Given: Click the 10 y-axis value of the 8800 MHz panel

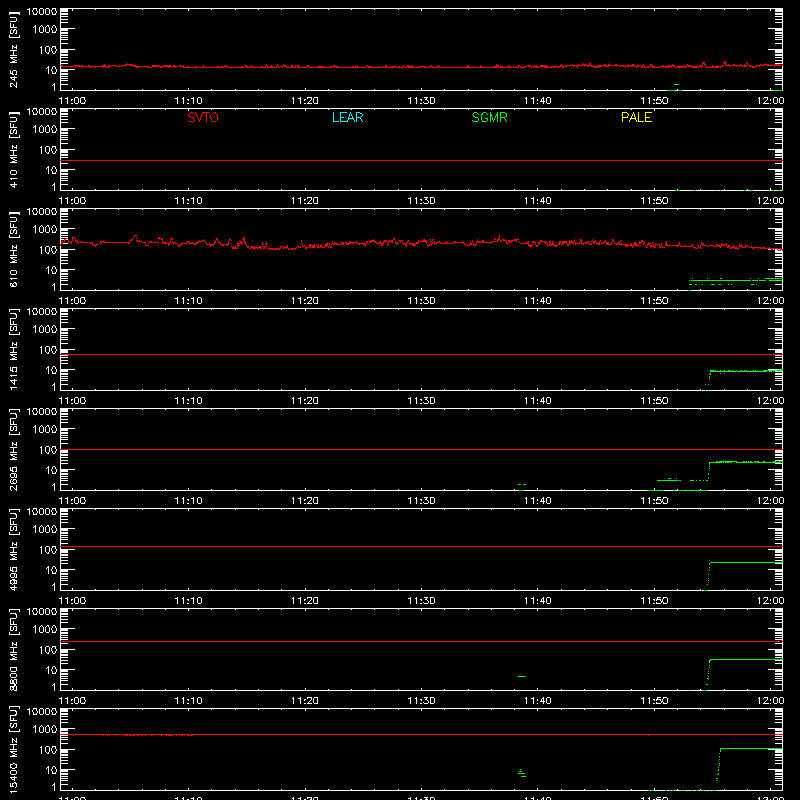Looking at the screenshot, I should 51,670.
